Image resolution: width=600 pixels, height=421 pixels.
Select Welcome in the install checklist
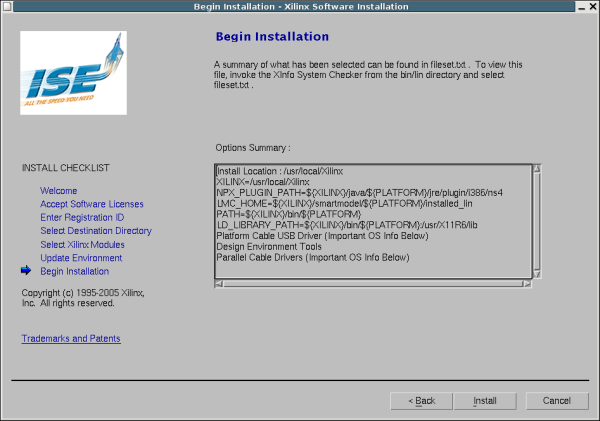coord(58,190)
